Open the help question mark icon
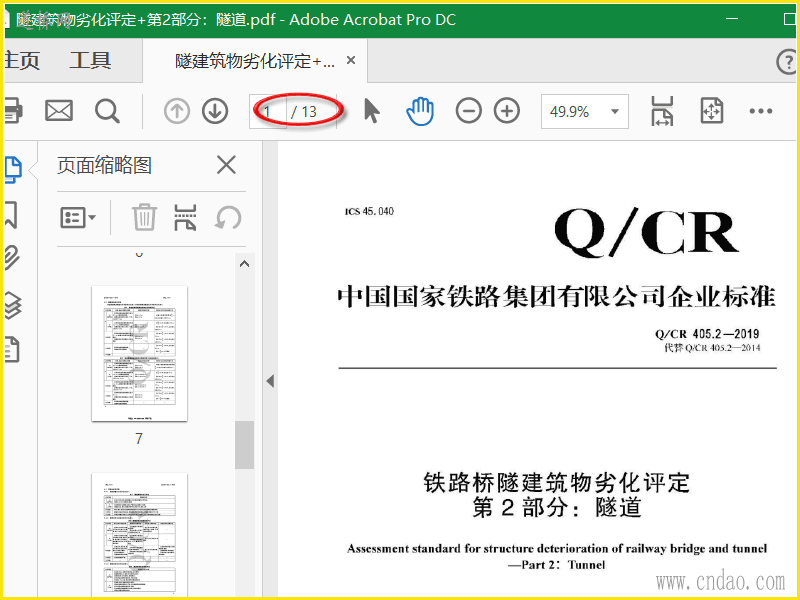Screen dimensions: 800x600 click(787, 62)
